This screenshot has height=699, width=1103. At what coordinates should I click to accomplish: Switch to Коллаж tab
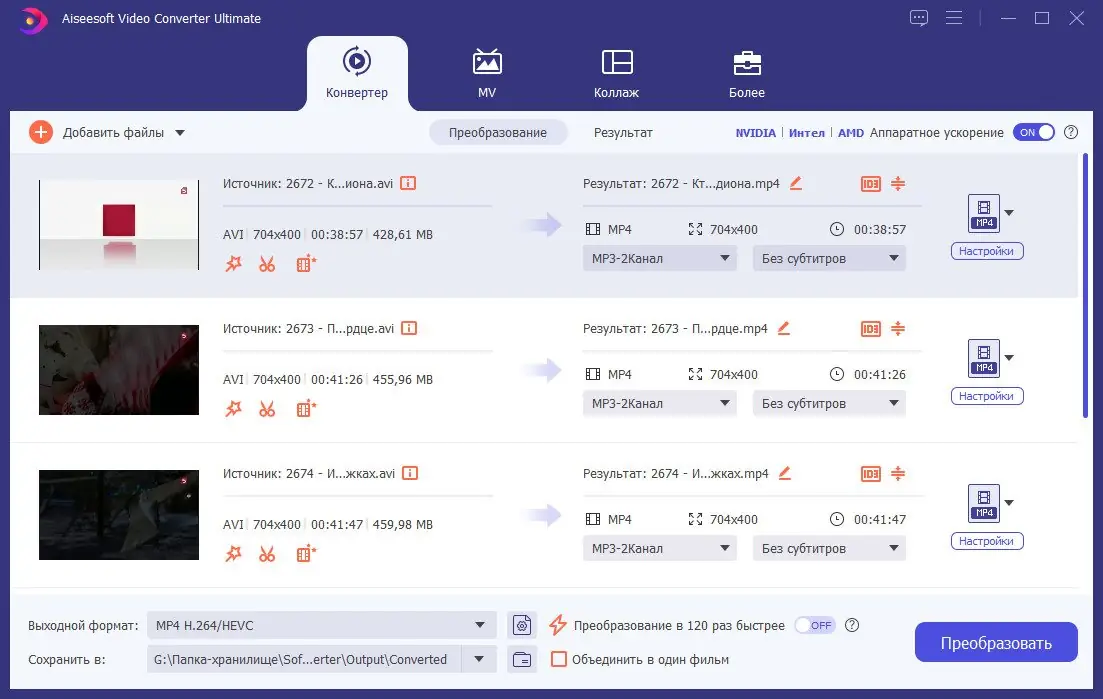(x=616, y=73)
